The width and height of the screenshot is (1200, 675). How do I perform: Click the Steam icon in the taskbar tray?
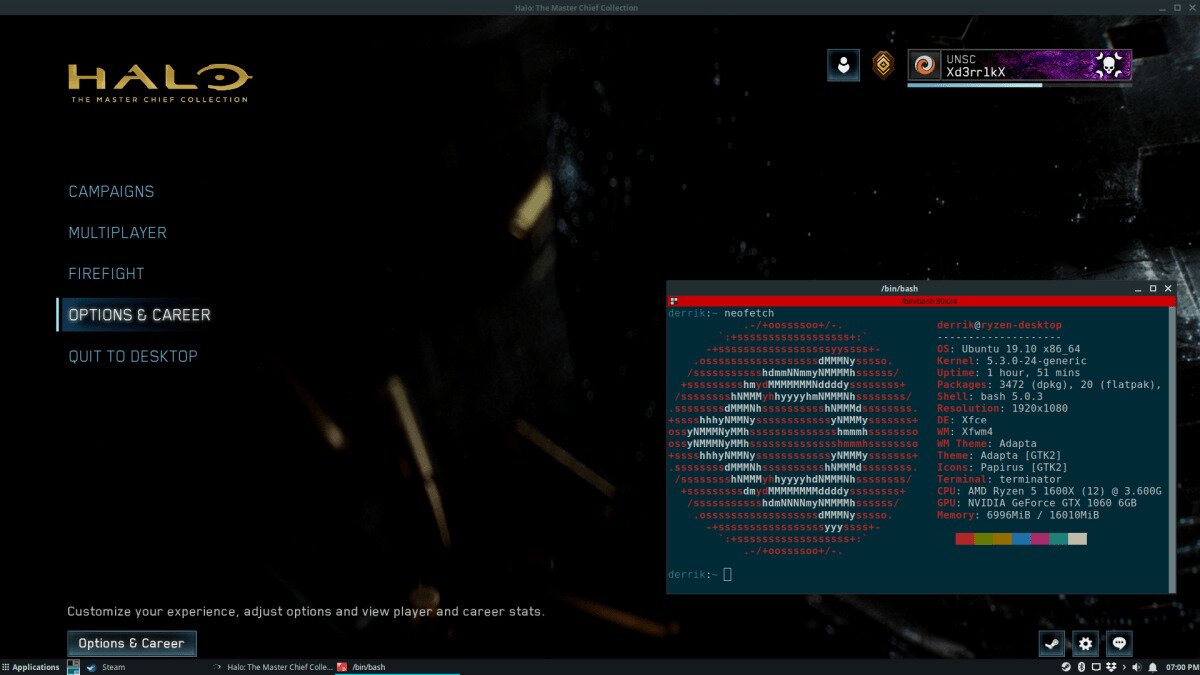click(x=1066, y=666)
